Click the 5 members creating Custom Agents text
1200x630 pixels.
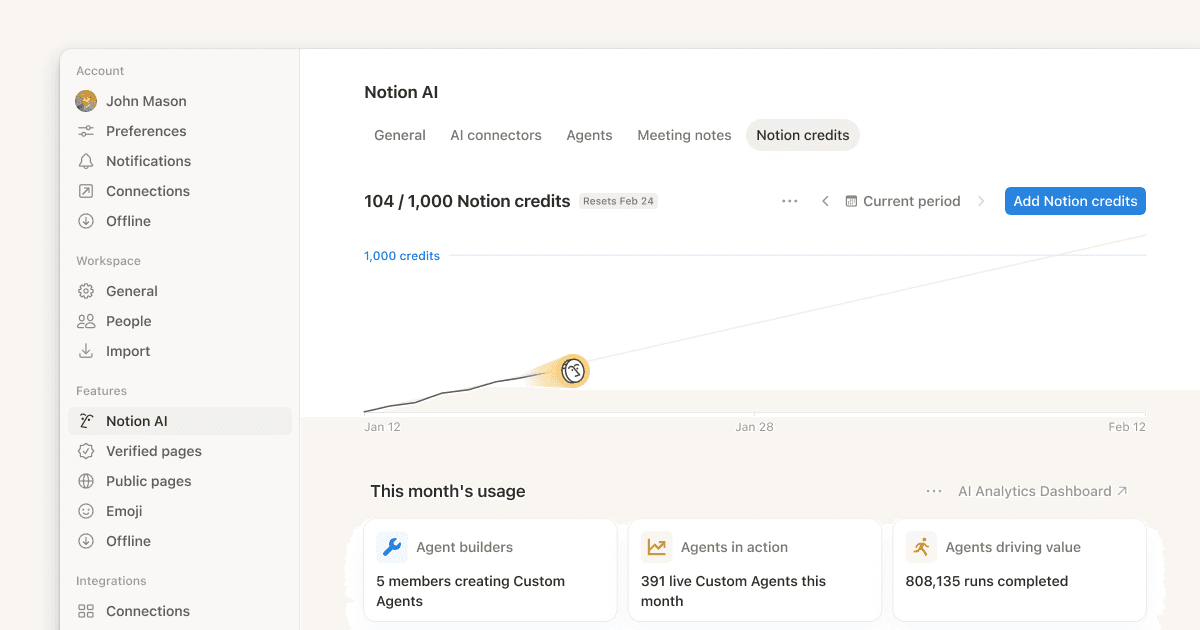click(471, 591)
